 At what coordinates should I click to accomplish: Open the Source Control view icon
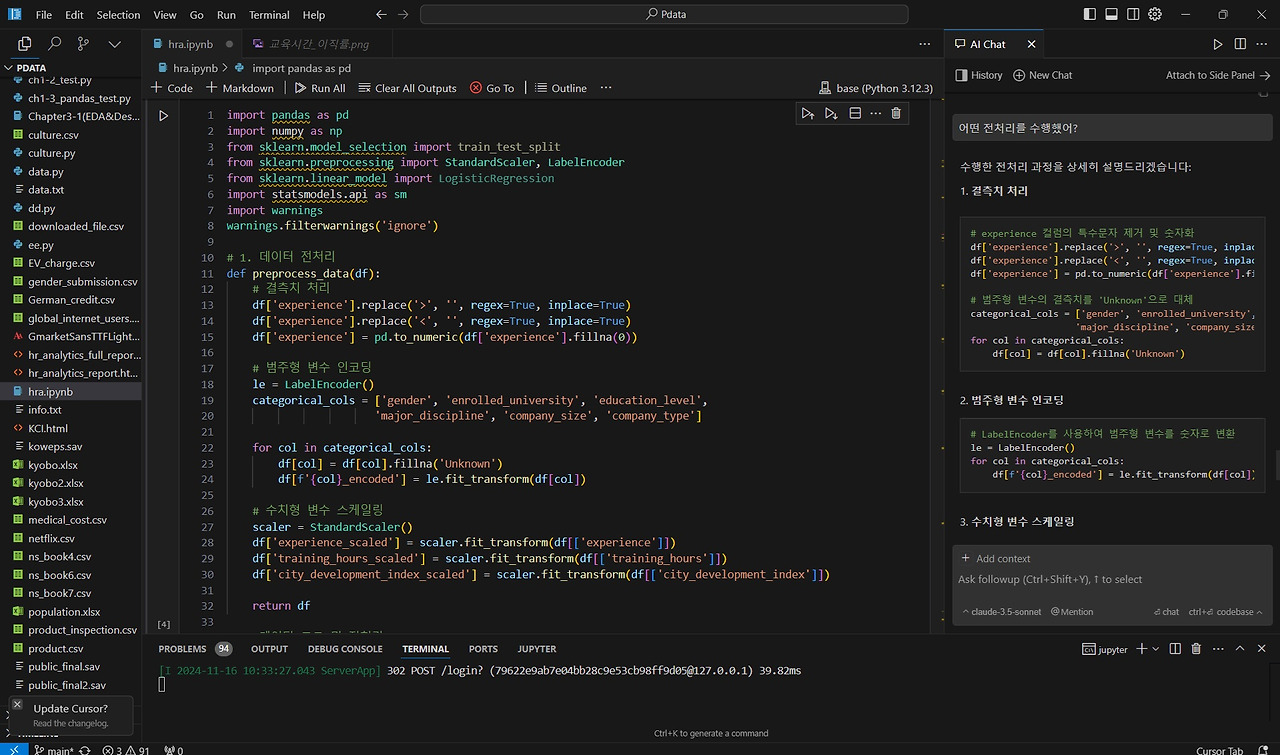click(84, 44)
